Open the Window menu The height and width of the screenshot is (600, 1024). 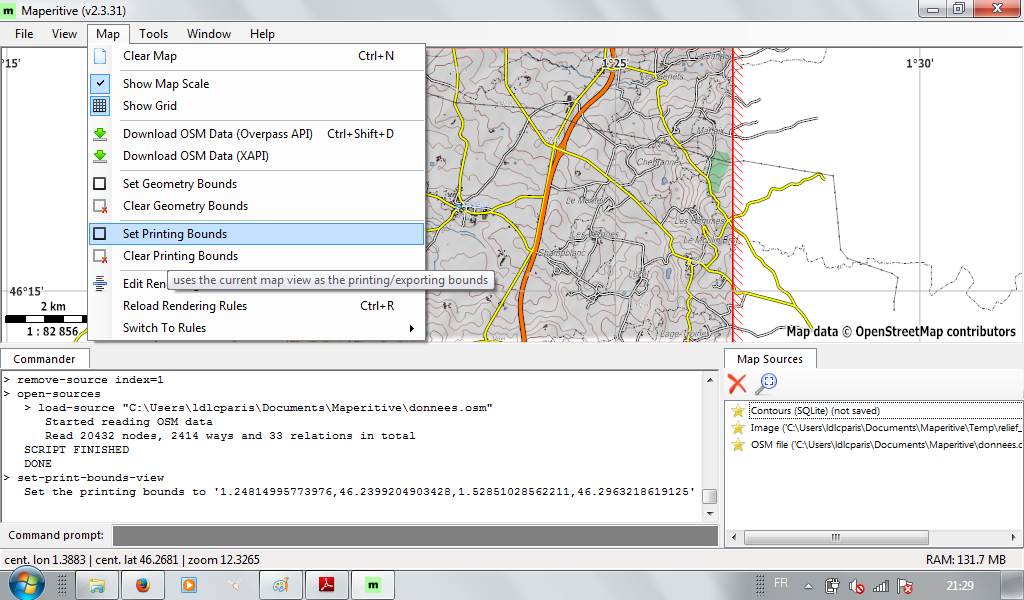(209, 34)
